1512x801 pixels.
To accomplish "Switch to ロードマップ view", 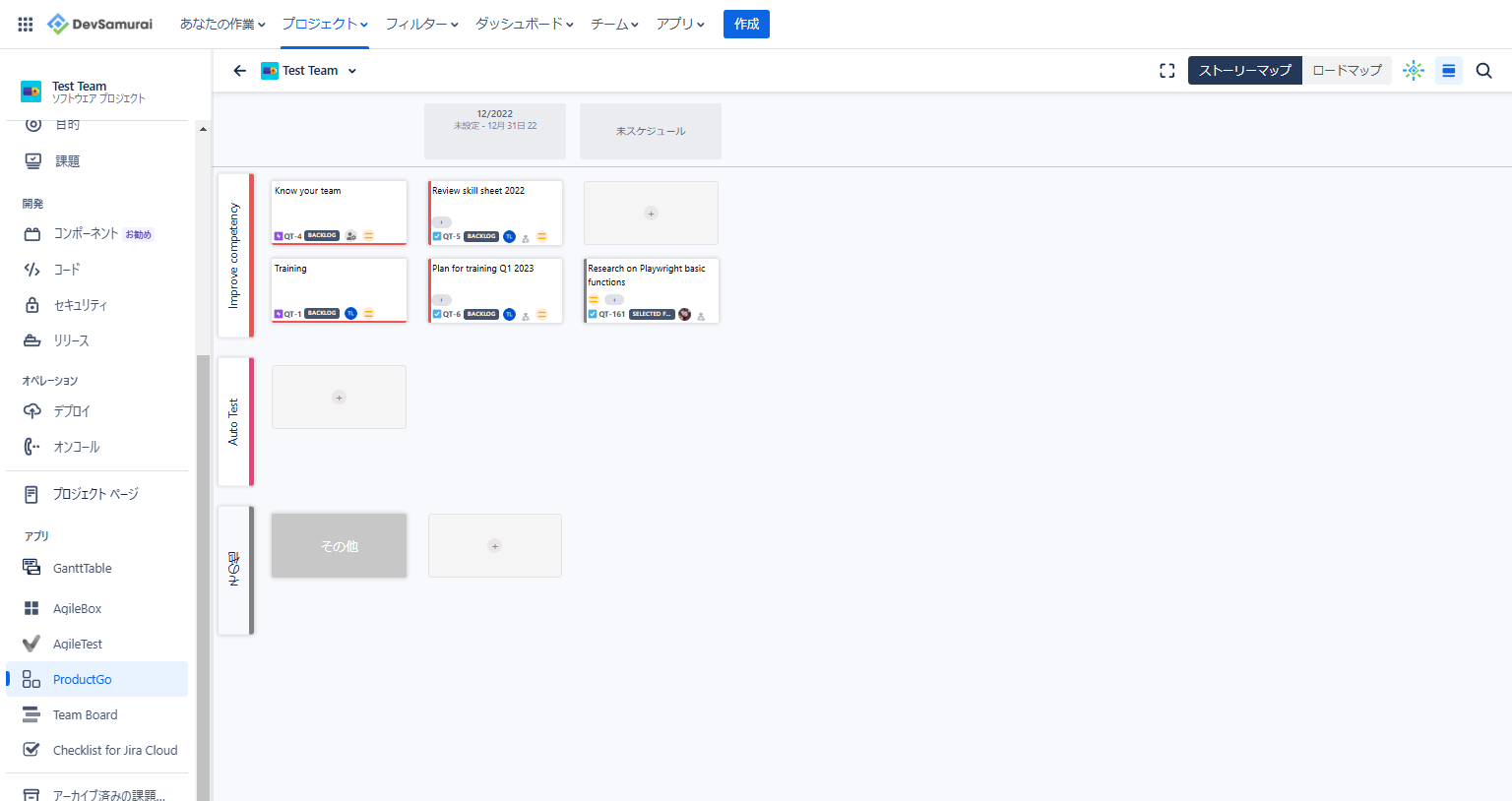I will 1347,71.
